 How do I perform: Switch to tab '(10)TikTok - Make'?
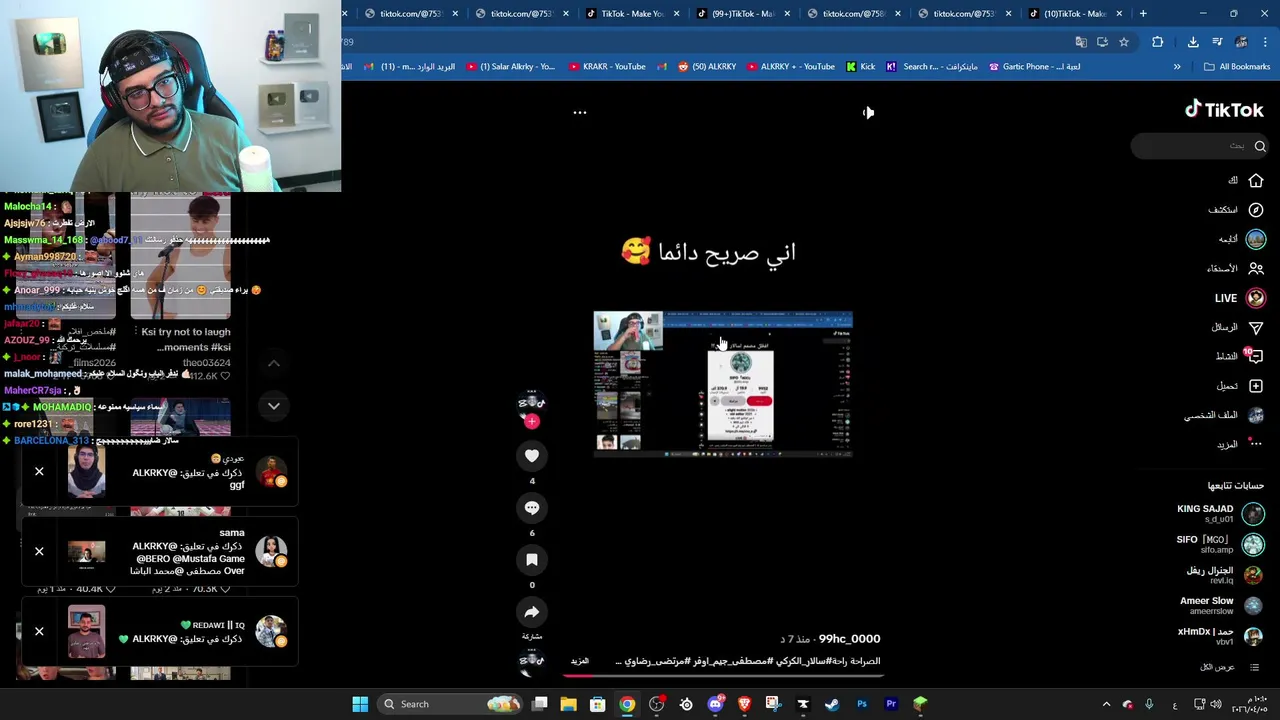pyautogui.click(x=1076, y=14)
